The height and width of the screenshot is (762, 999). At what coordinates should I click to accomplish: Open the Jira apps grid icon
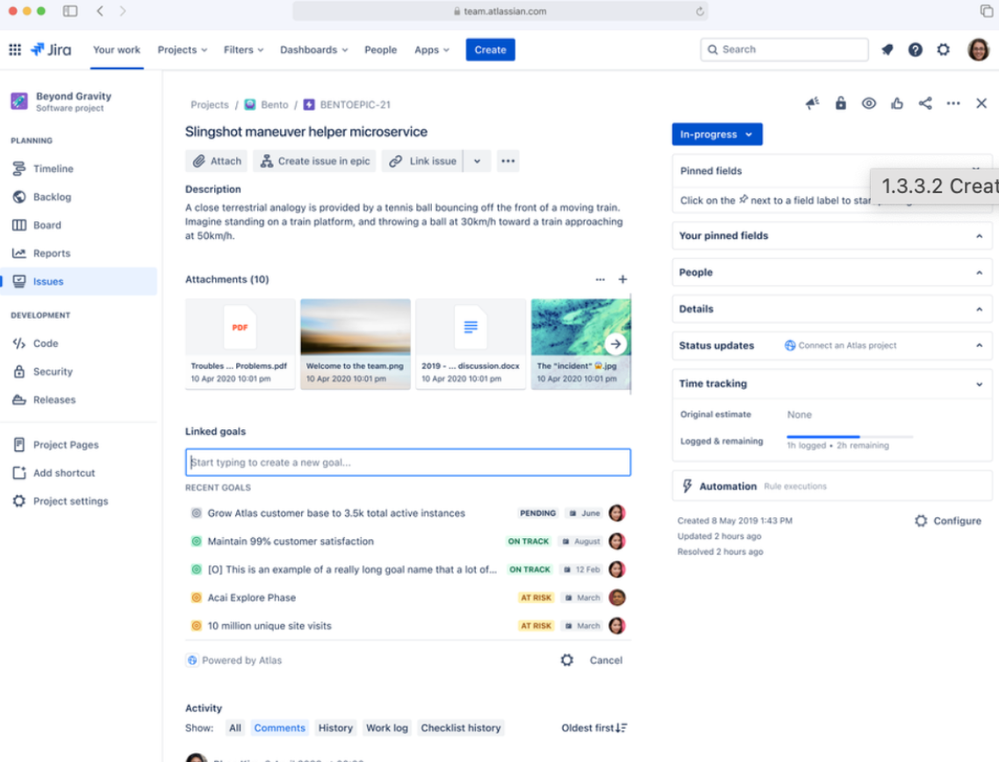pyautogui.click(x=15, y=49)
